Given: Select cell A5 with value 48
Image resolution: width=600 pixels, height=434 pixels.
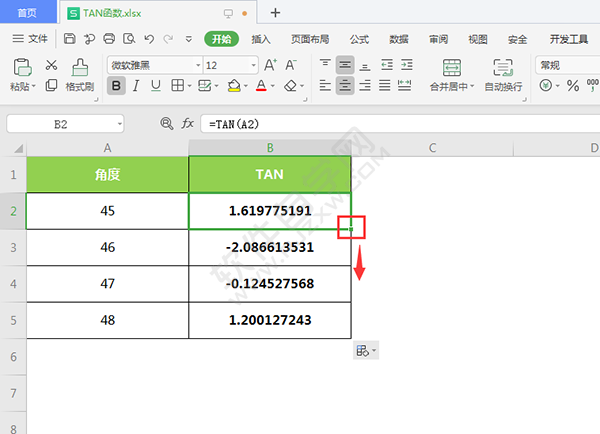Looking at the screenshot, I should point(108,320).
